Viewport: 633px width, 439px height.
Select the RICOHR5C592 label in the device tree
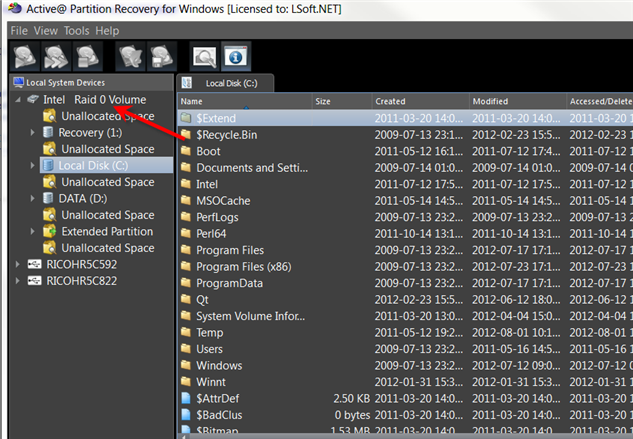[82, 265]
